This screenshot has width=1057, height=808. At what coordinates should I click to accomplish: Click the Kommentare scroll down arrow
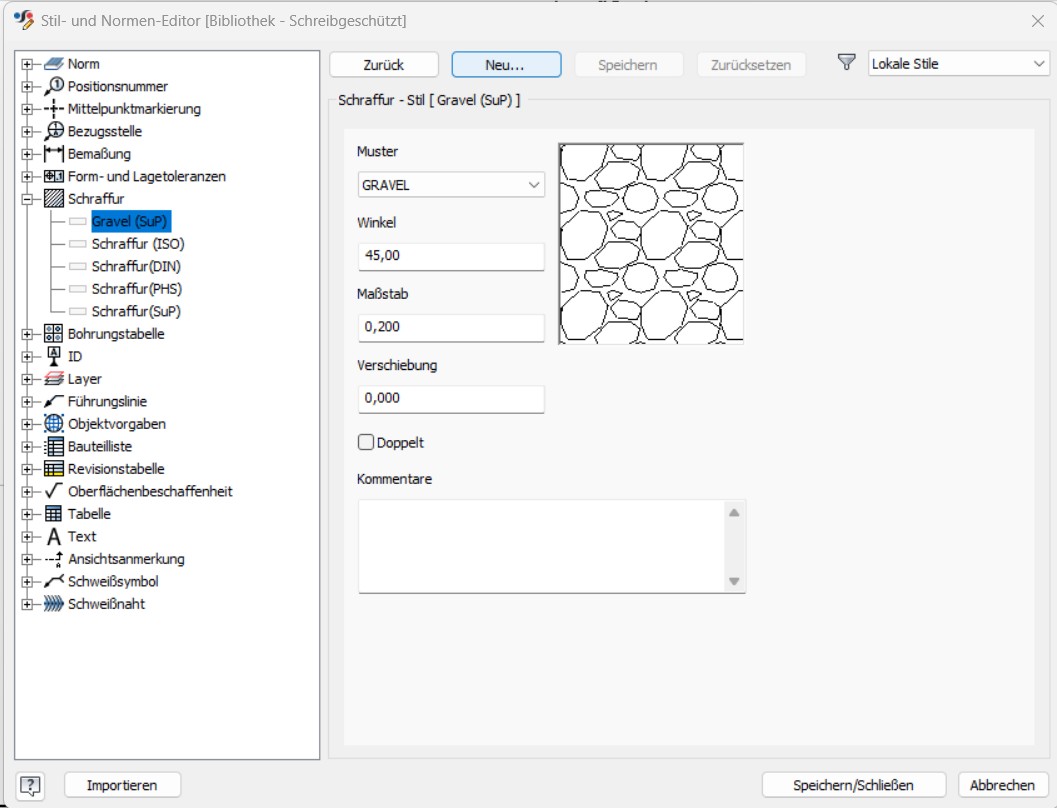pos(734,581)
